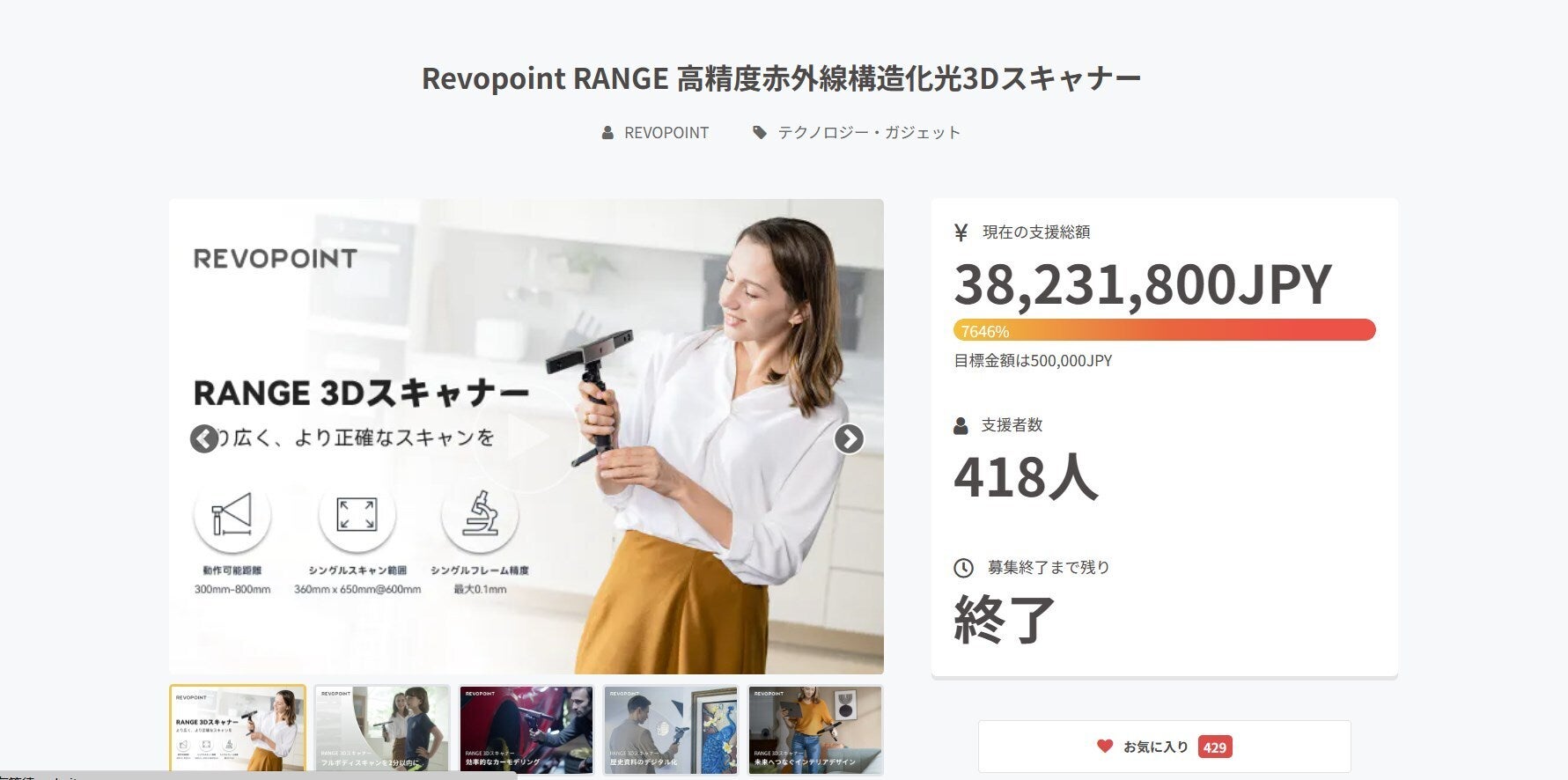The height and width of the screenshot is (780, 1568).
Task: Select the first RANGE 3Dスキャナー thumbnail
Action: tap(238, 729)
